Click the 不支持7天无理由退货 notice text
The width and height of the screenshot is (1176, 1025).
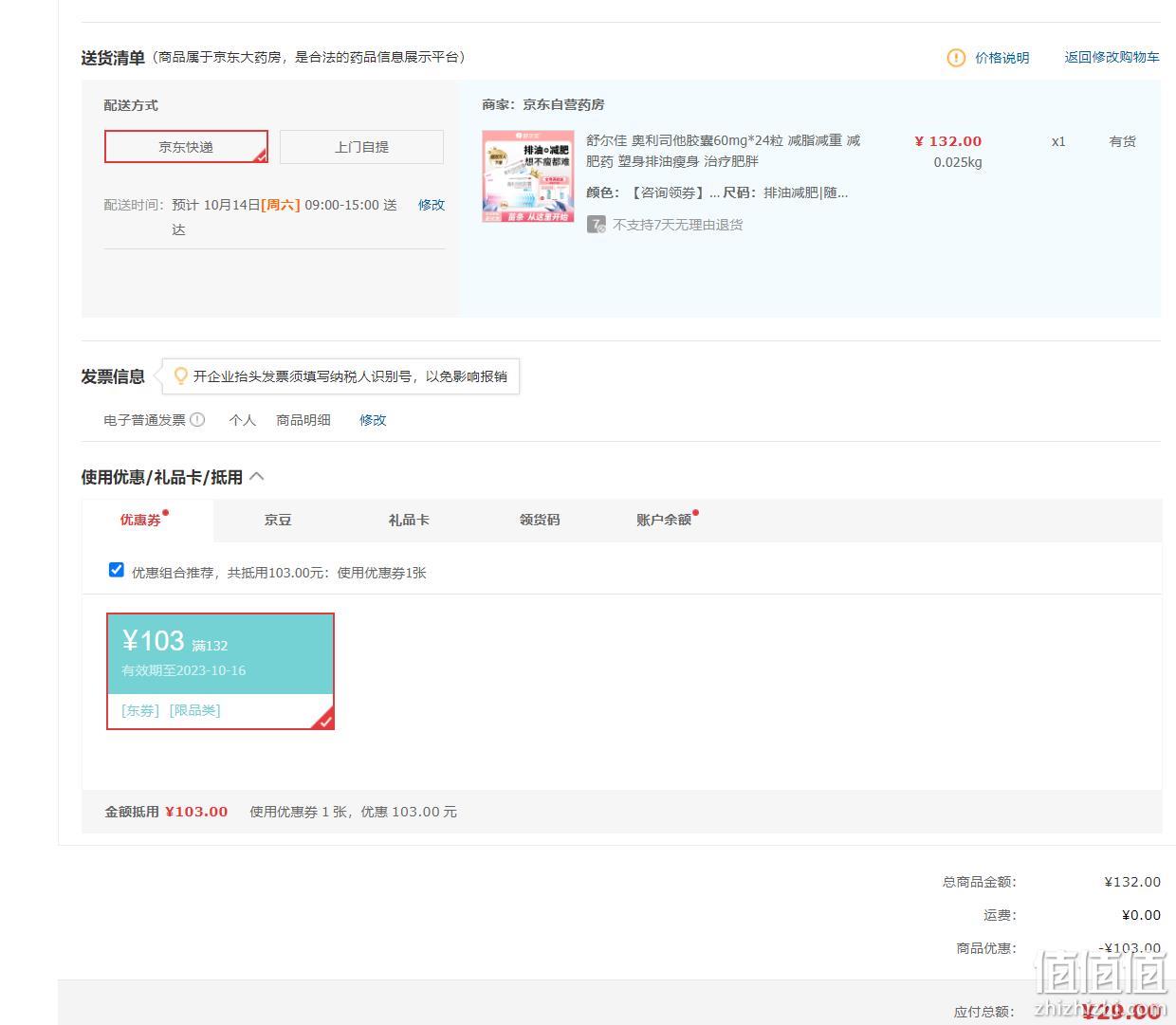click(678, 225)
